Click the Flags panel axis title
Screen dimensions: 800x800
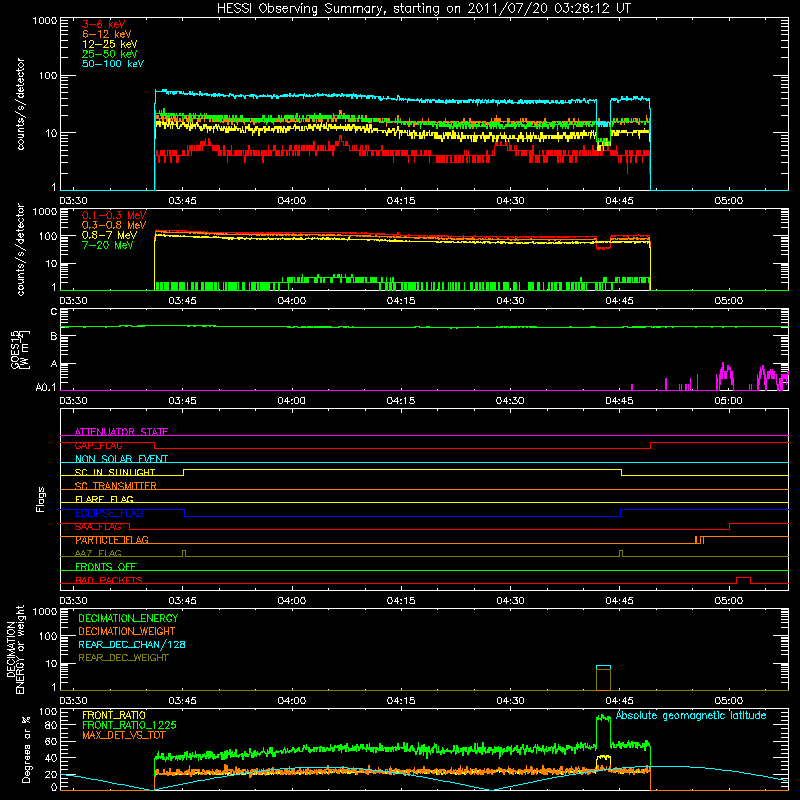point(40,499)
